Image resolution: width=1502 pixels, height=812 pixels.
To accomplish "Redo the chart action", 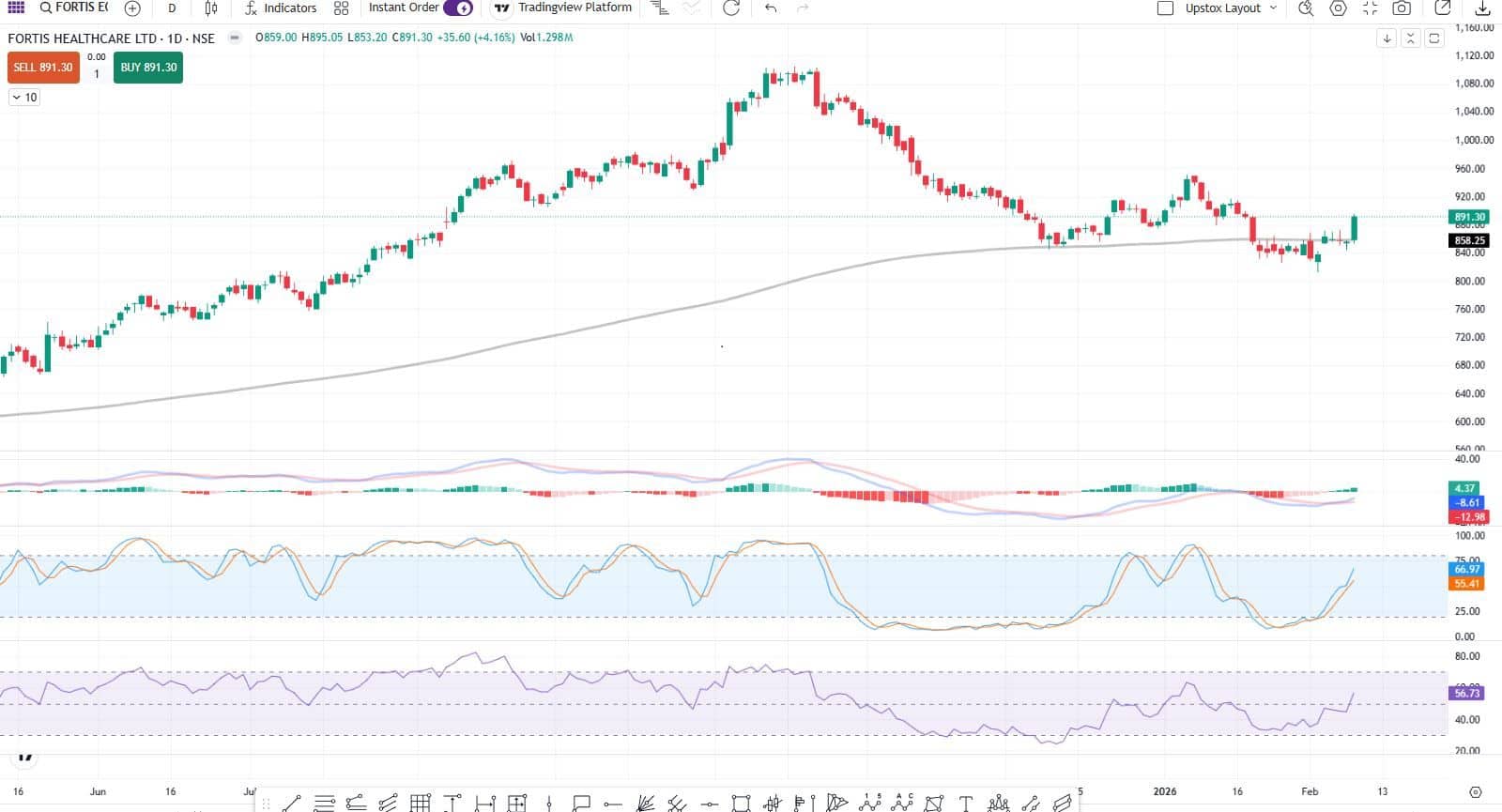I will click(803, 8).
